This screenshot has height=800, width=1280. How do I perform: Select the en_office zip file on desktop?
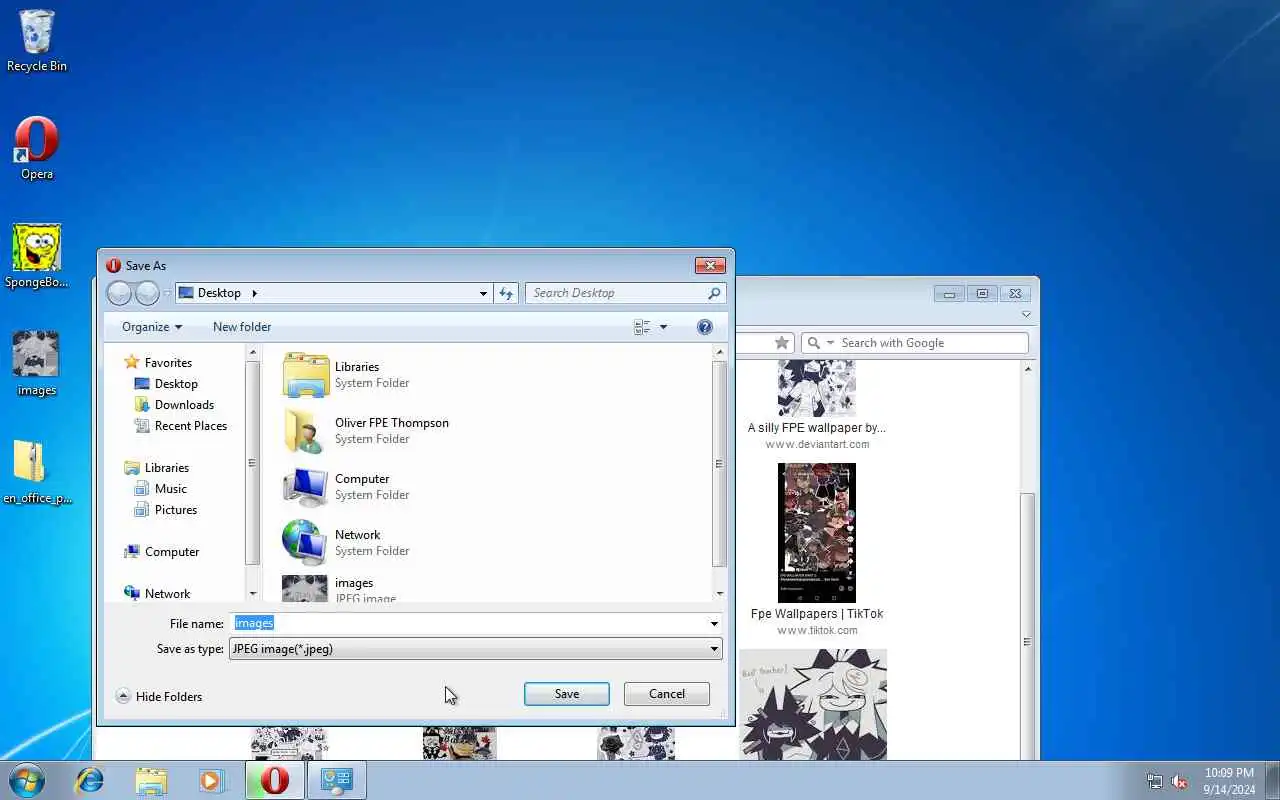(37, 472)
